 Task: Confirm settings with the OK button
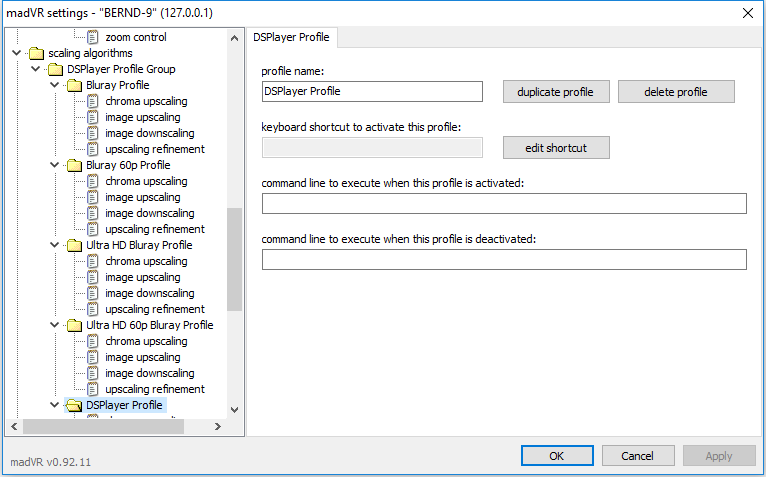click(x=557, y=456)
